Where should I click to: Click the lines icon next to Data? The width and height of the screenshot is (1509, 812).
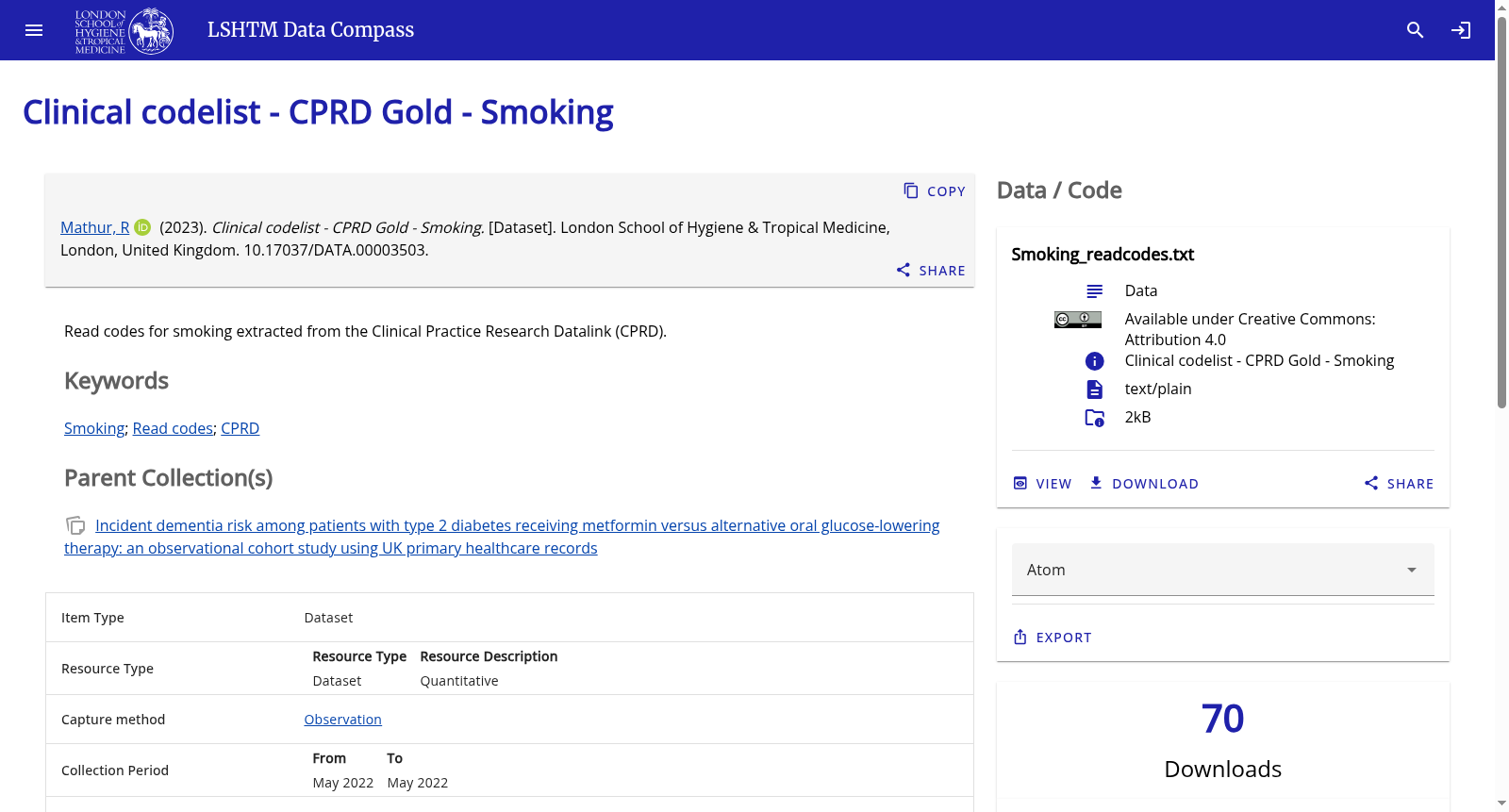(1094, 291)
